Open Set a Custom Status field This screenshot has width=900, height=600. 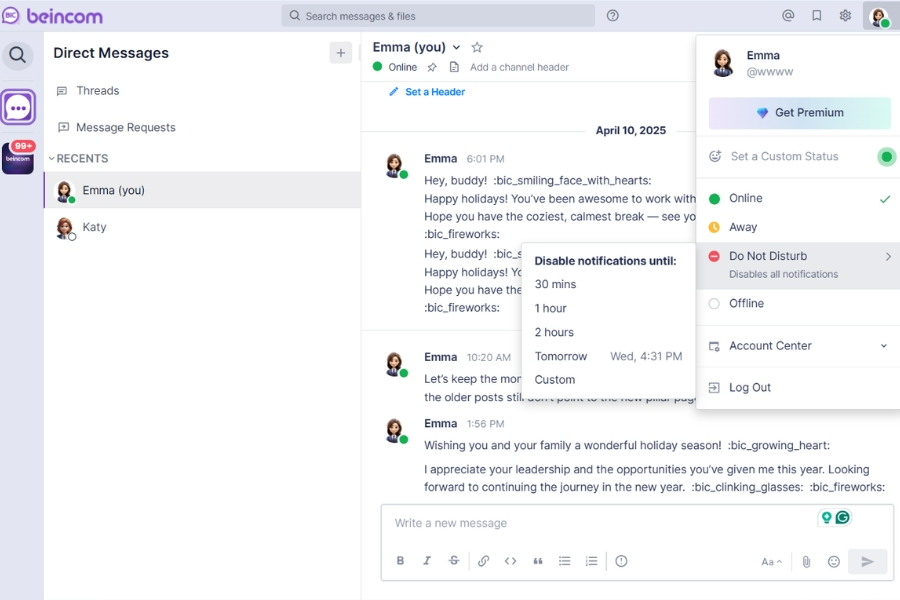point(784,156)
